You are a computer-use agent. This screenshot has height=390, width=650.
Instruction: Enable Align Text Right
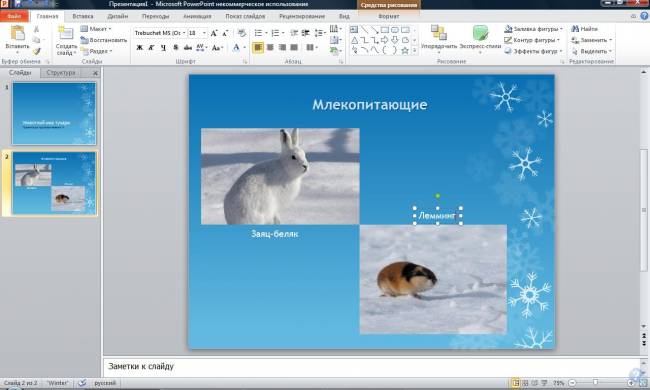point(282,47)
